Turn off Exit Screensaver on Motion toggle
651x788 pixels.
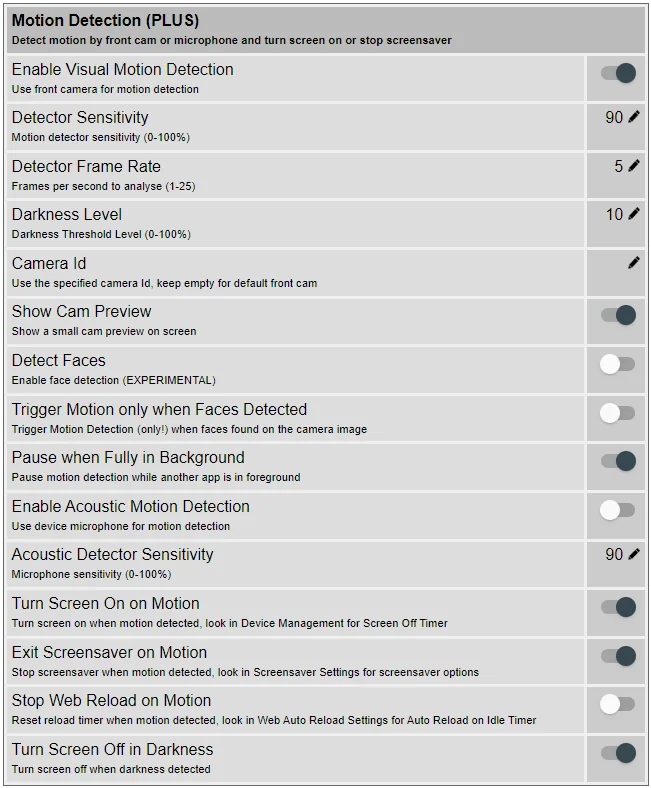pos(618,656)
